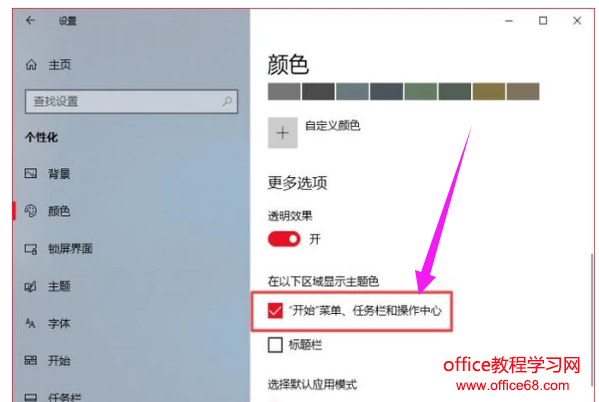Focus the 查找设置 search field
This screenshot has width=599, height=402.
coord(131,101)
